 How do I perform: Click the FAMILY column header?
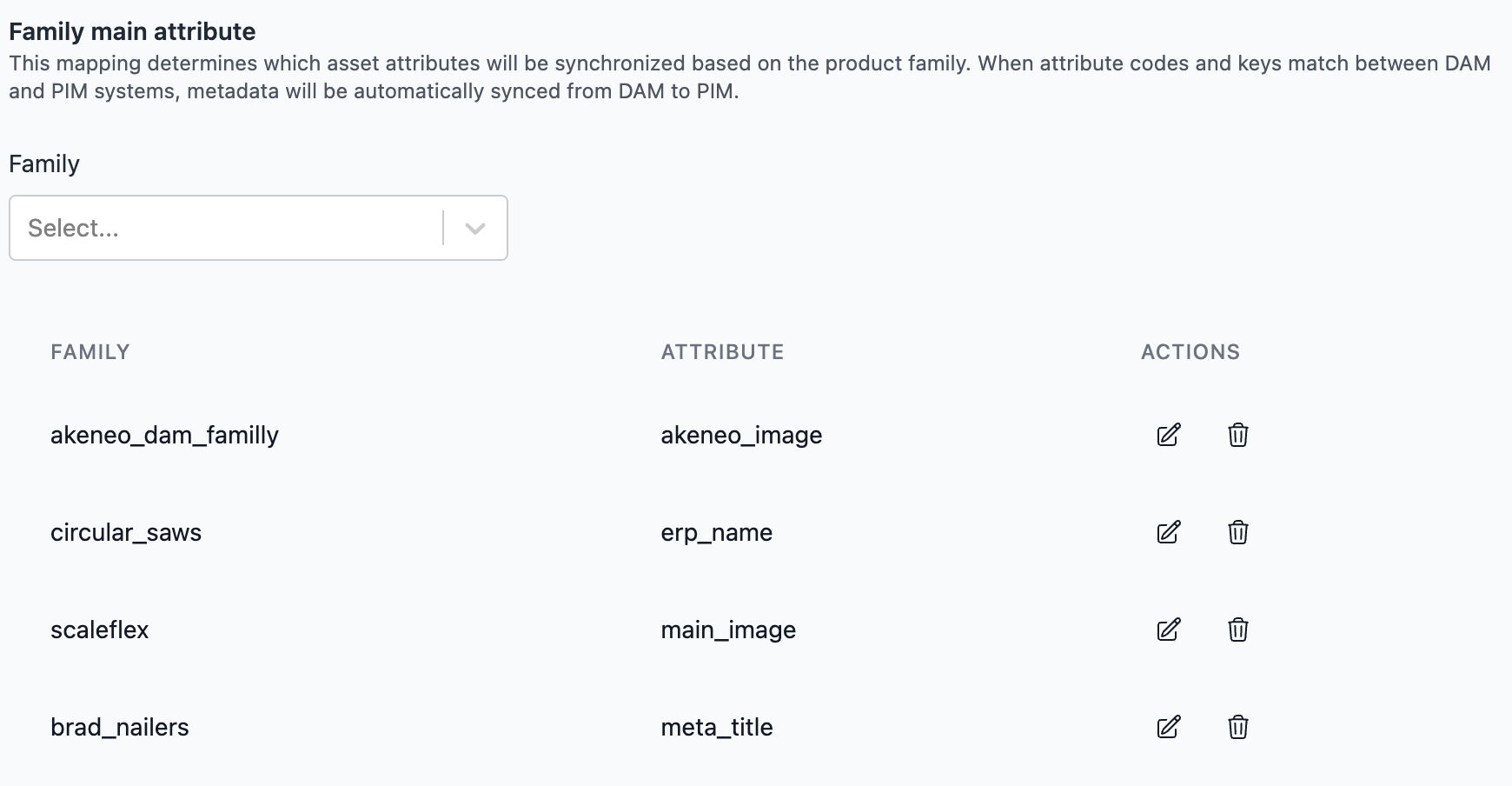coord(90,352)
